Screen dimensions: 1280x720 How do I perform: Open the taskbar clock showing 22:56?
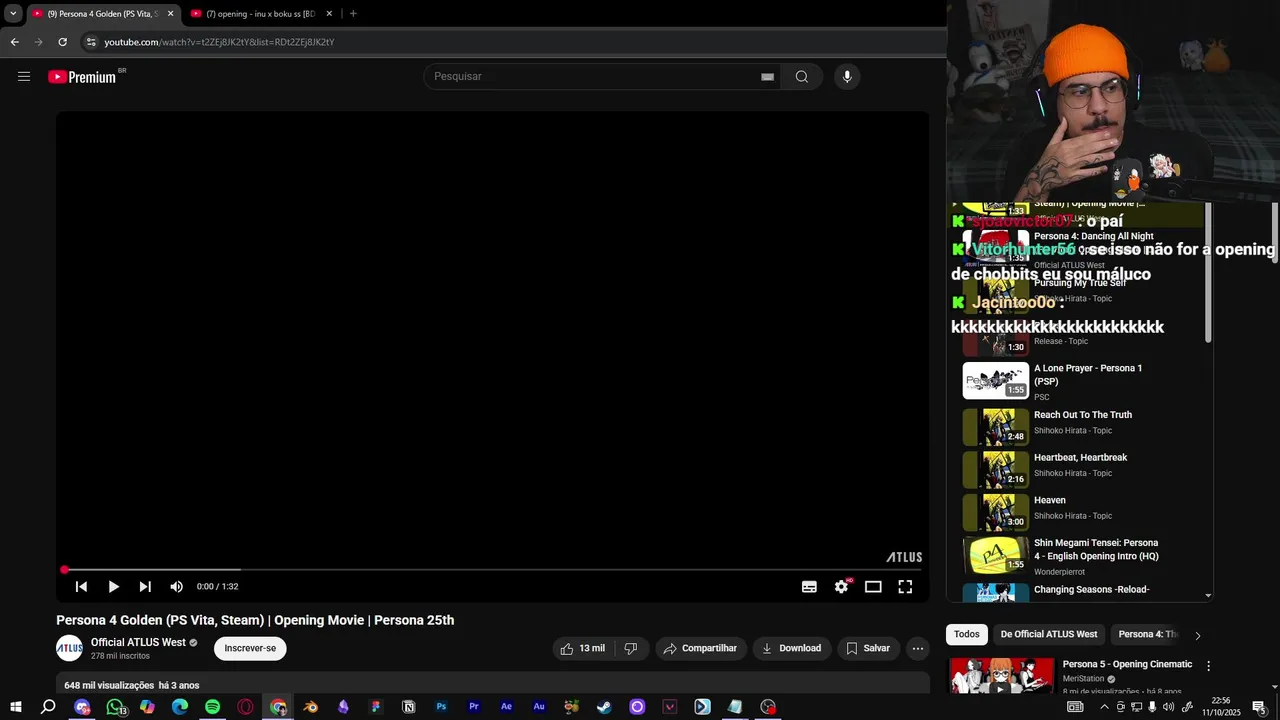[x=1220, y=707]
